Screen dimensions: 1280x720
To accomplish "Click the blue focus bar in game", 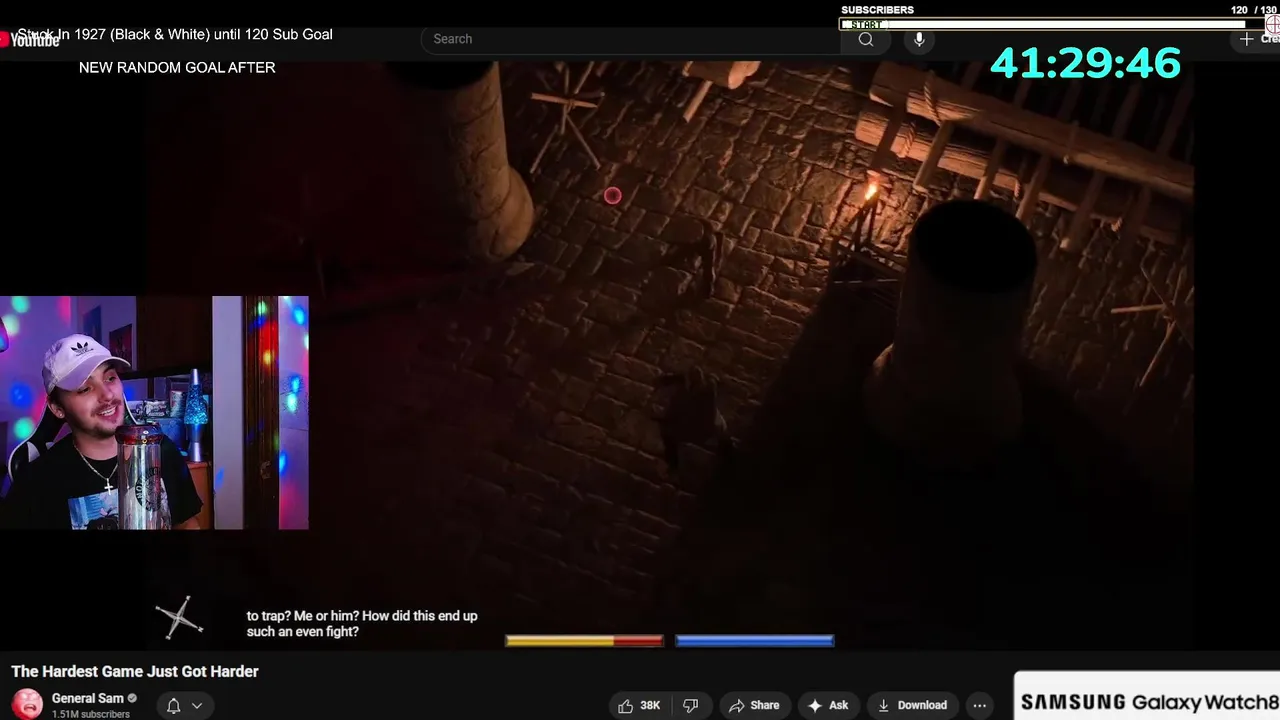I will tap(754, 641).
